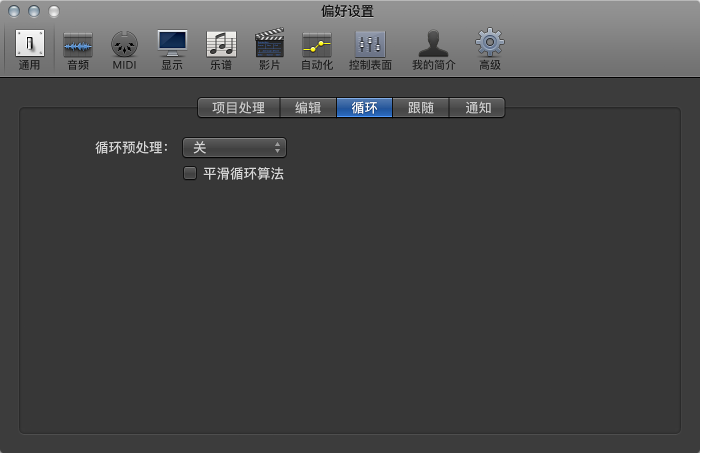Switch to the 通知 tab

click(477, 108)
